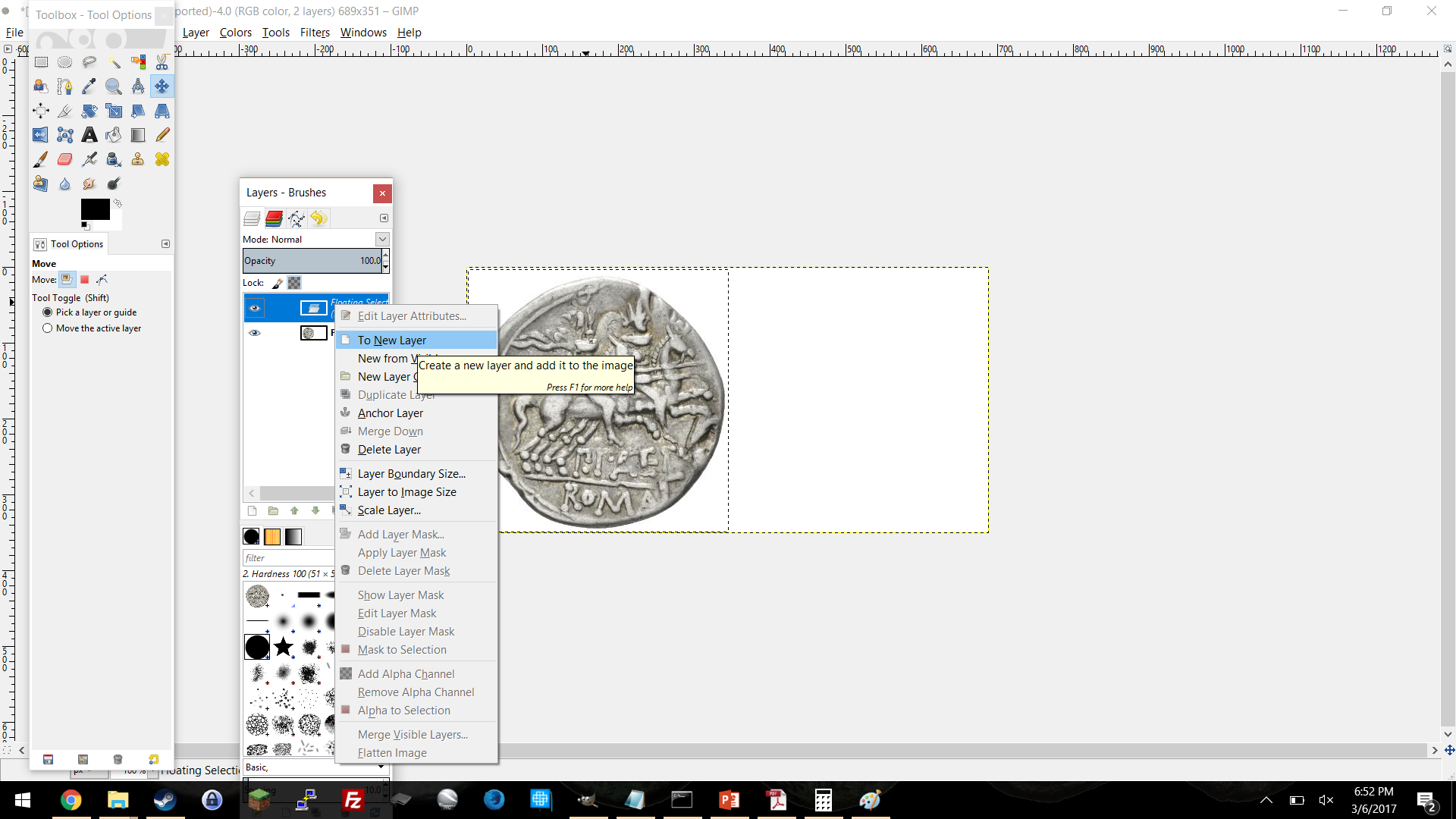The image size is (1456, 819).
Task: Select the Heal tool
Action: click(x=162, y=159)
